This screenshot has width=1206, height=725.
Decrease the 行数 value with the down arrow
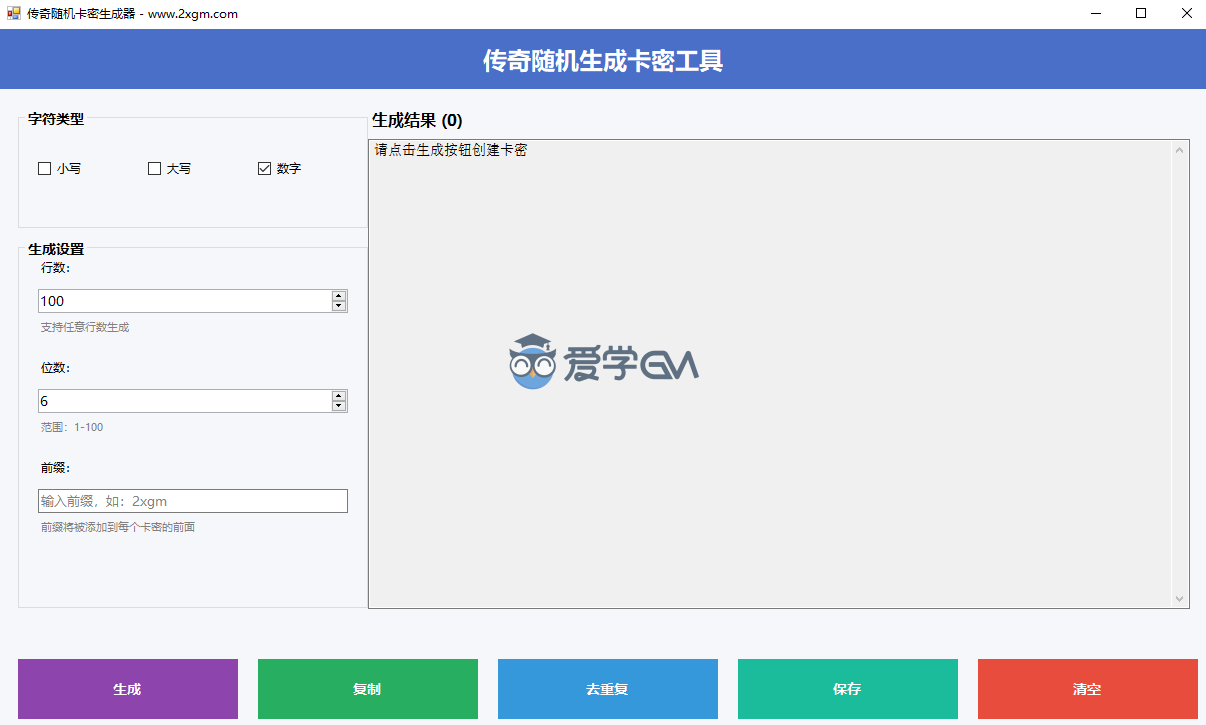pyautogui.click(x=339, y=306)
